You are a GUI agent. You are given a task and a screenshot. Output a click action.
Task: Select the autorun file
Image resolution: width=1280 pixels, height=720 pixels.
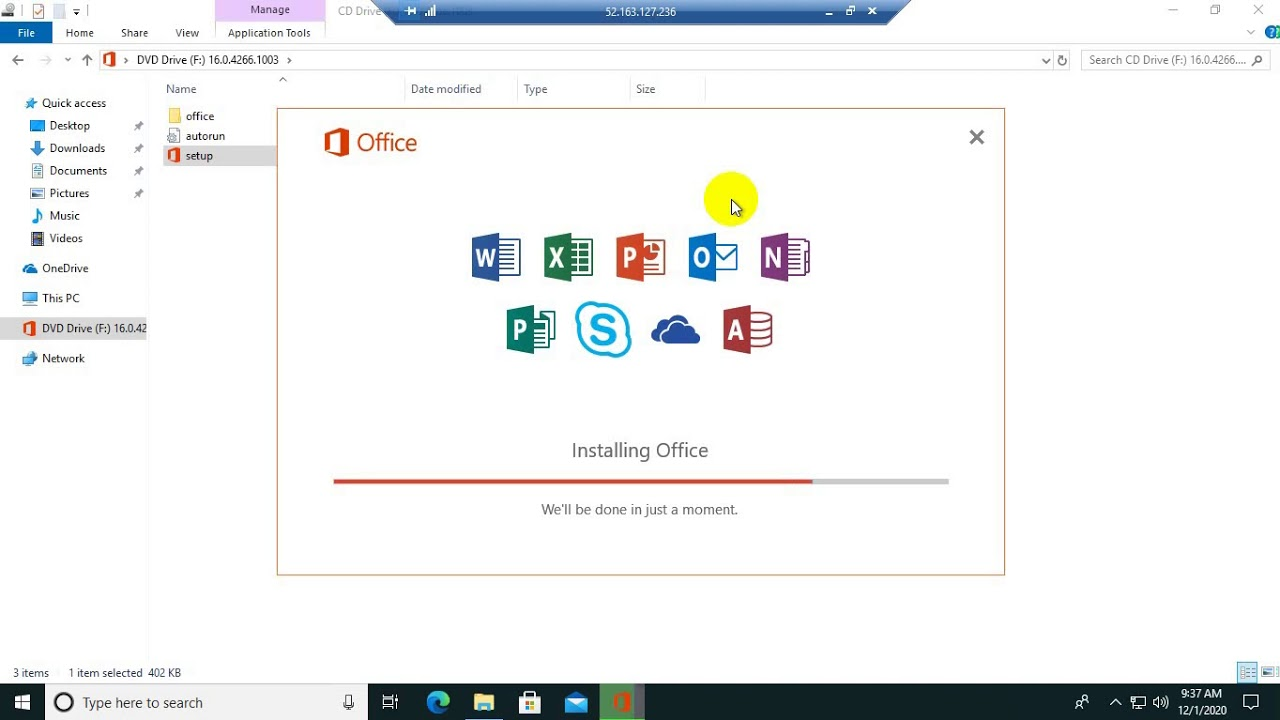tap(196, 136)
